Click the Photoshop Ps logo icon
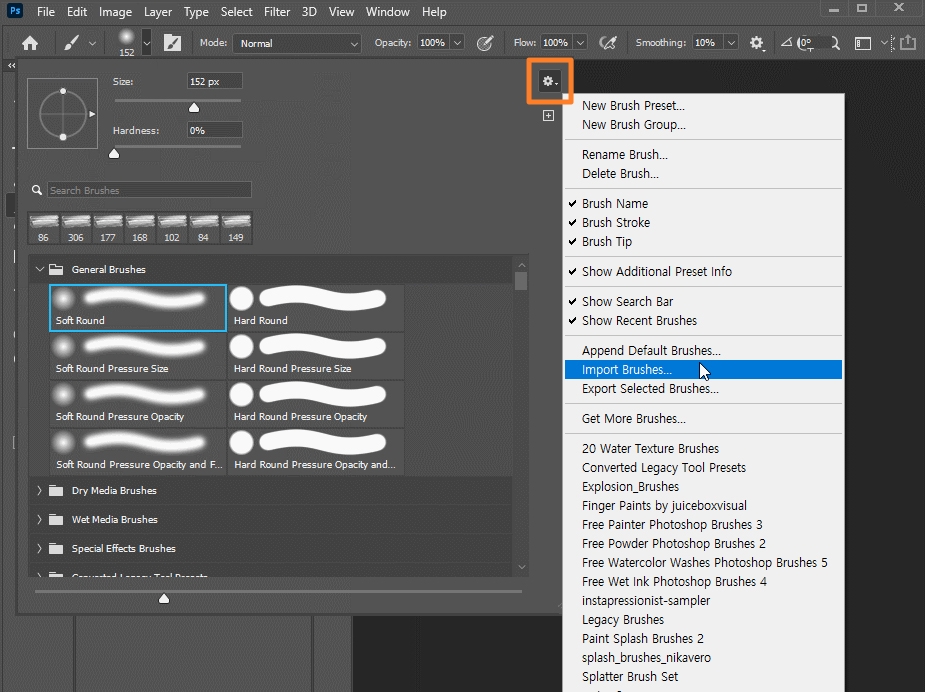 click(15, 11)
